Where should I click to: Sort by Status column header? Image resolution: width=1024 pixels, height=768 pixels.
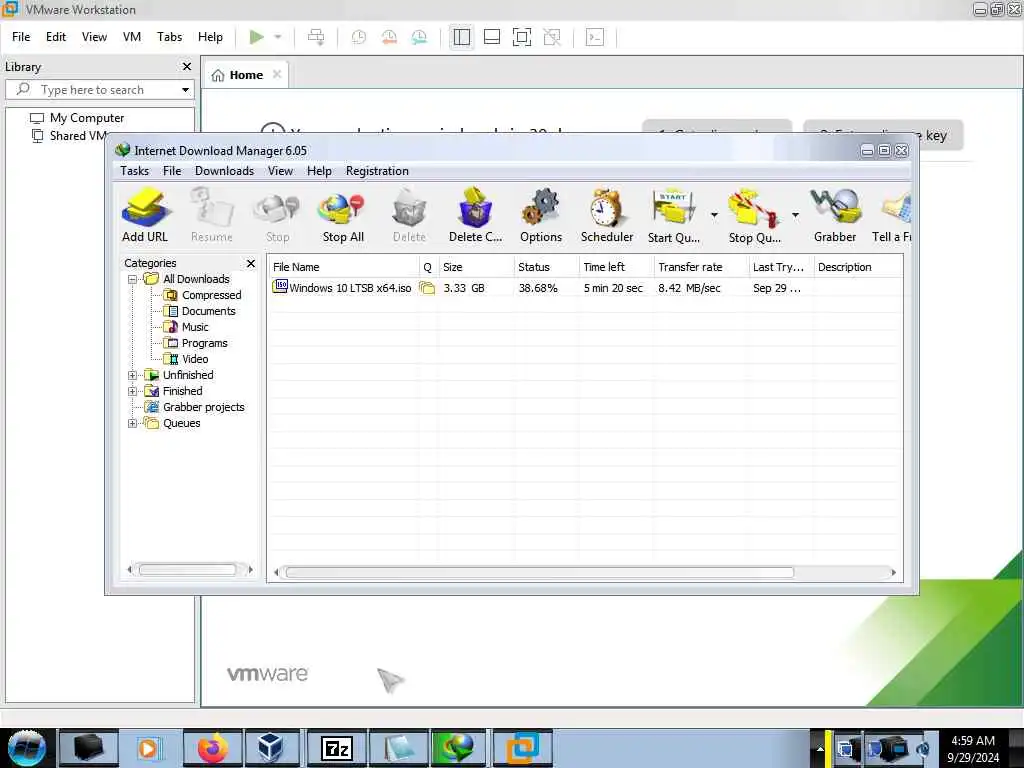pyautogui.click(x=545, y=267)
